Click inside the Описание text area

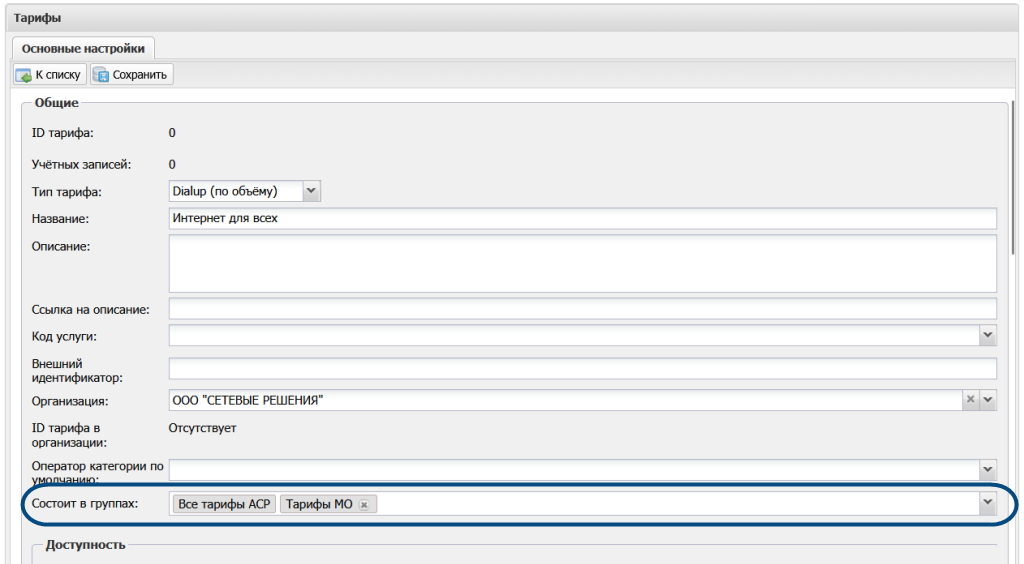pyautogui.click(x=583, y=263)
